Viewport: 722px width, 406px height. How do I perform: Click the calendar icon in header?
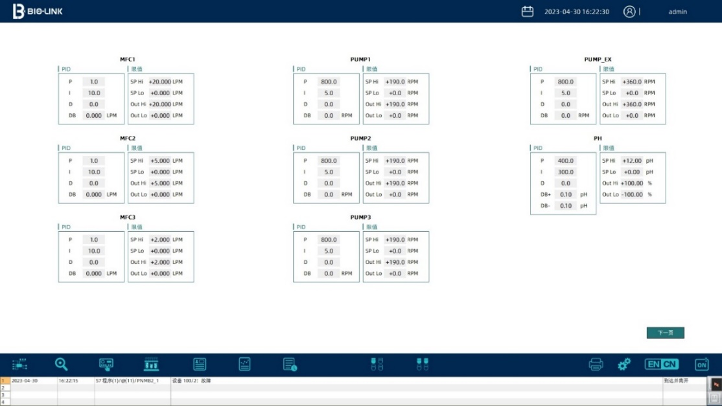528,11
